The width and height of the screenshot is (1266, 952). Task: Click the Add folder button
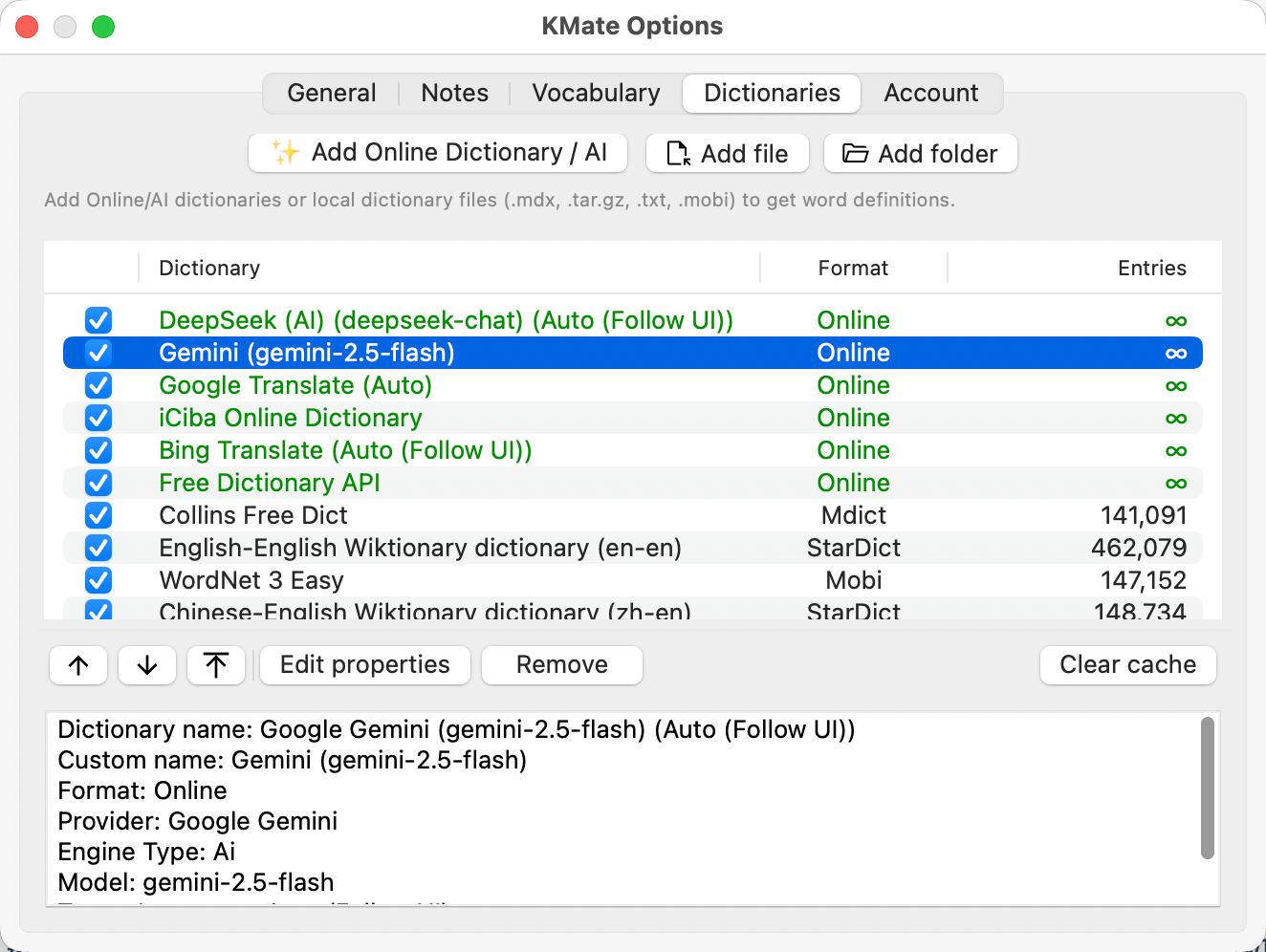pyautogui.click(x=920, y=154)
